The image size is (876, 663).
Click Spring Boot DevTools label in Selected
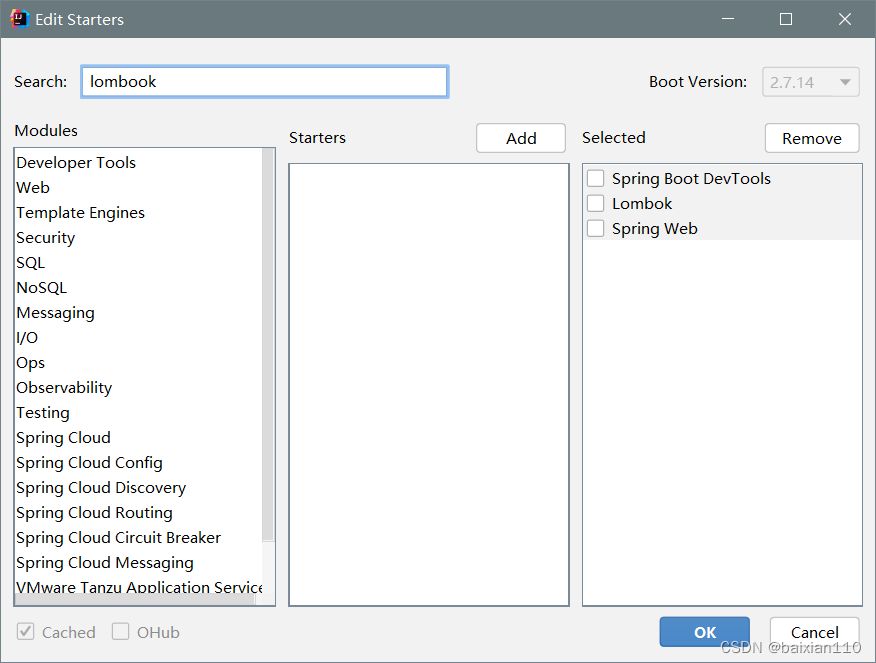point(691,179)
